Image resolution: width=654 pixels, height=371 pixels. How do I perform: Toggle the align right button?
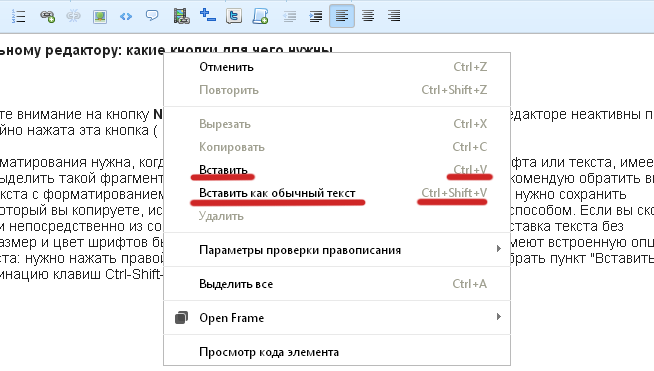click(394, 16)
